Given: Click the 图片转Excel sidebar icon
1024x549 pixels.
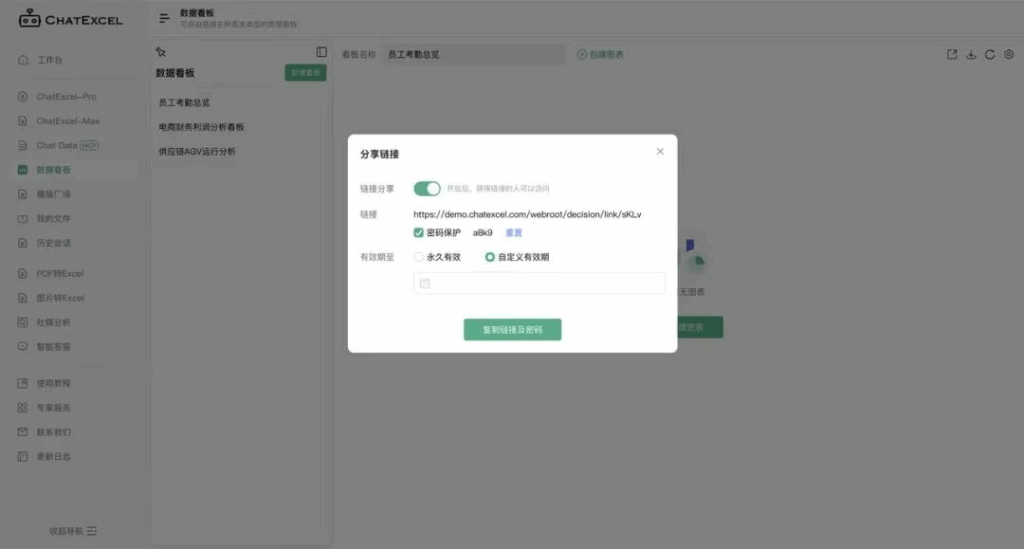Looking at the screenshot, I should (23, 298).
